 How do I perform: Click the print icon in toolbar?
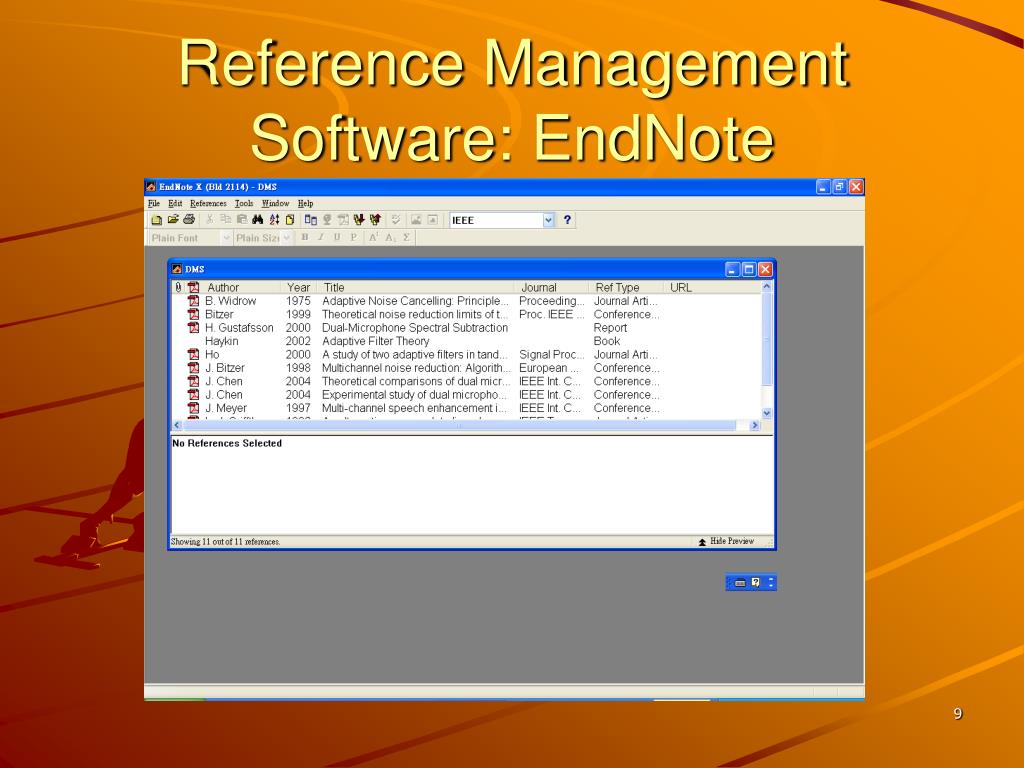(x=189, y=220)
